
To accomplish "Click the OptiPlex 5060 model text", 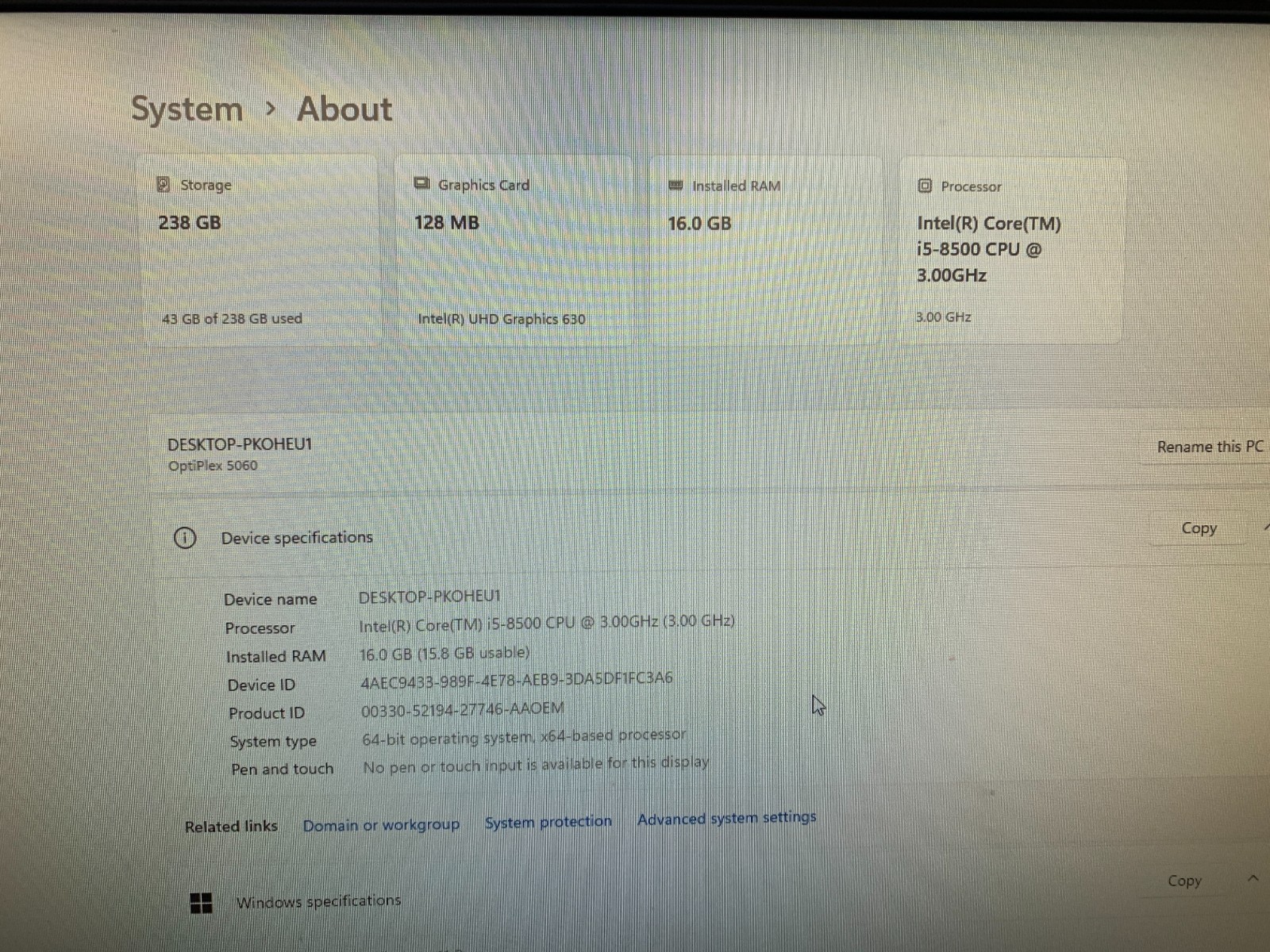I will coord(213,466).
